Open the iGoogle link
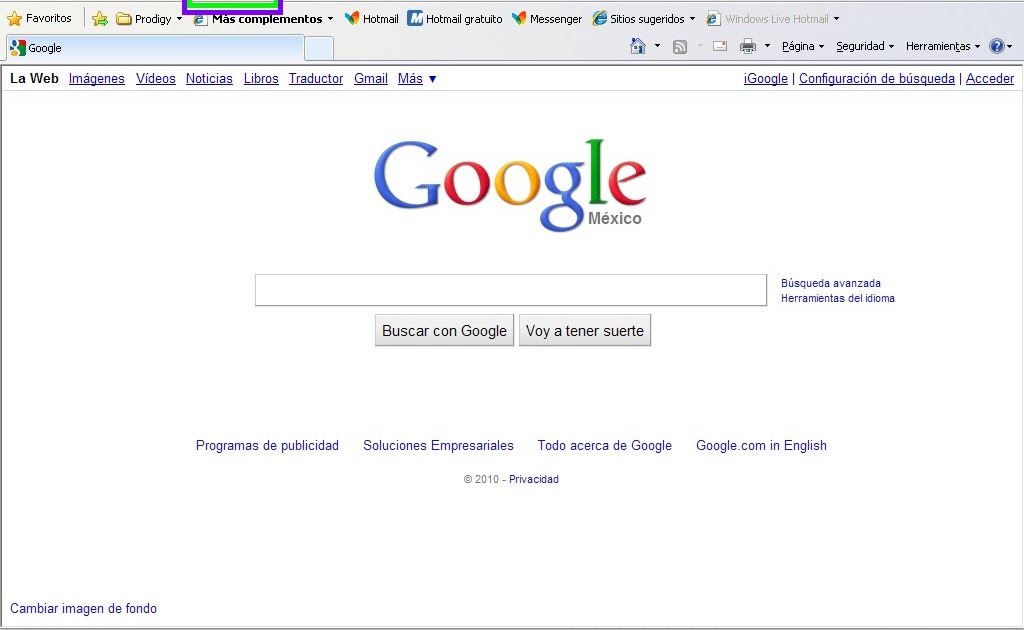Viewport: 1024px width, 630px height. [x=765, y=78]
